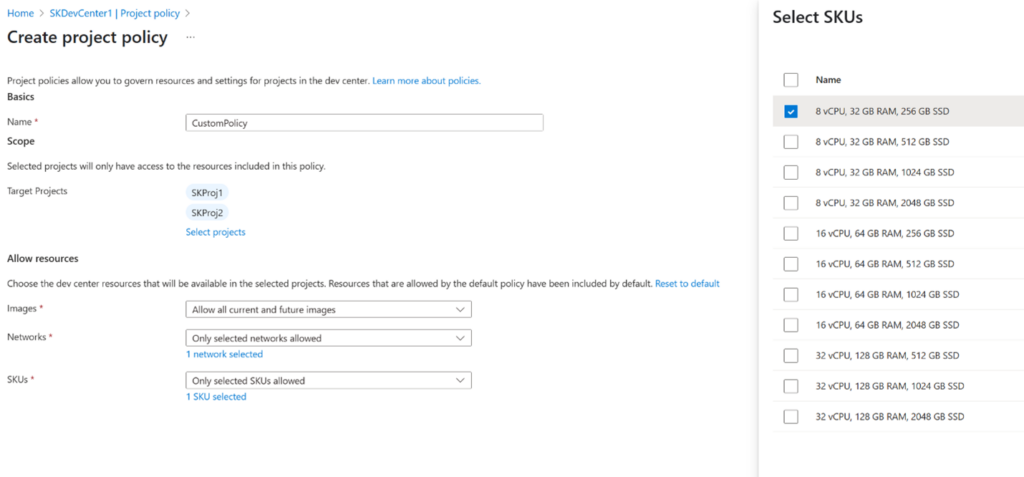Open SKDevCenter1 | Project policy breadcrumb

point(116,13)
